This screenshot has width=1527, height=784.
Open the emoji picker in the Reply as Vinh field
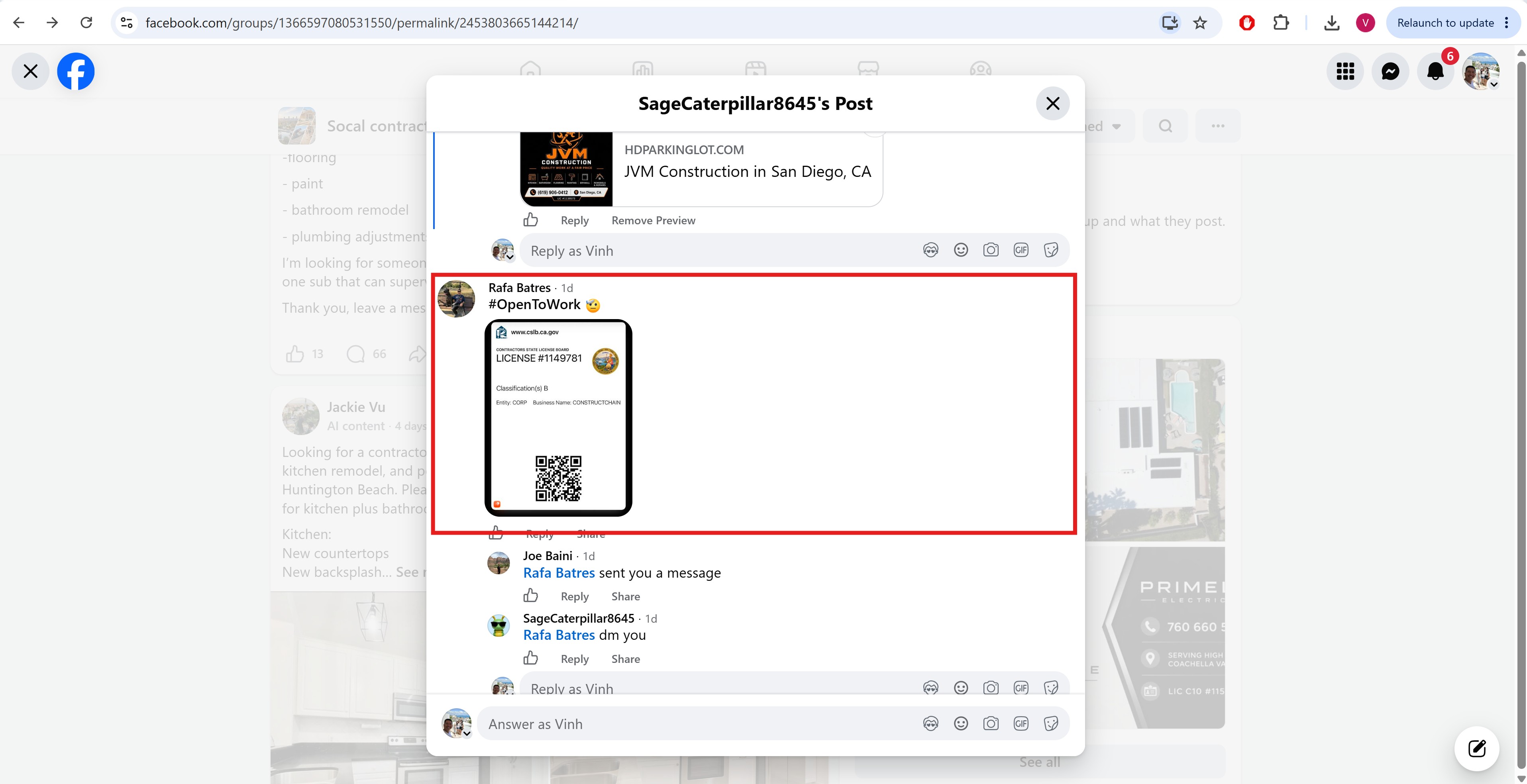pyautogui.click(x=961, y=250)
